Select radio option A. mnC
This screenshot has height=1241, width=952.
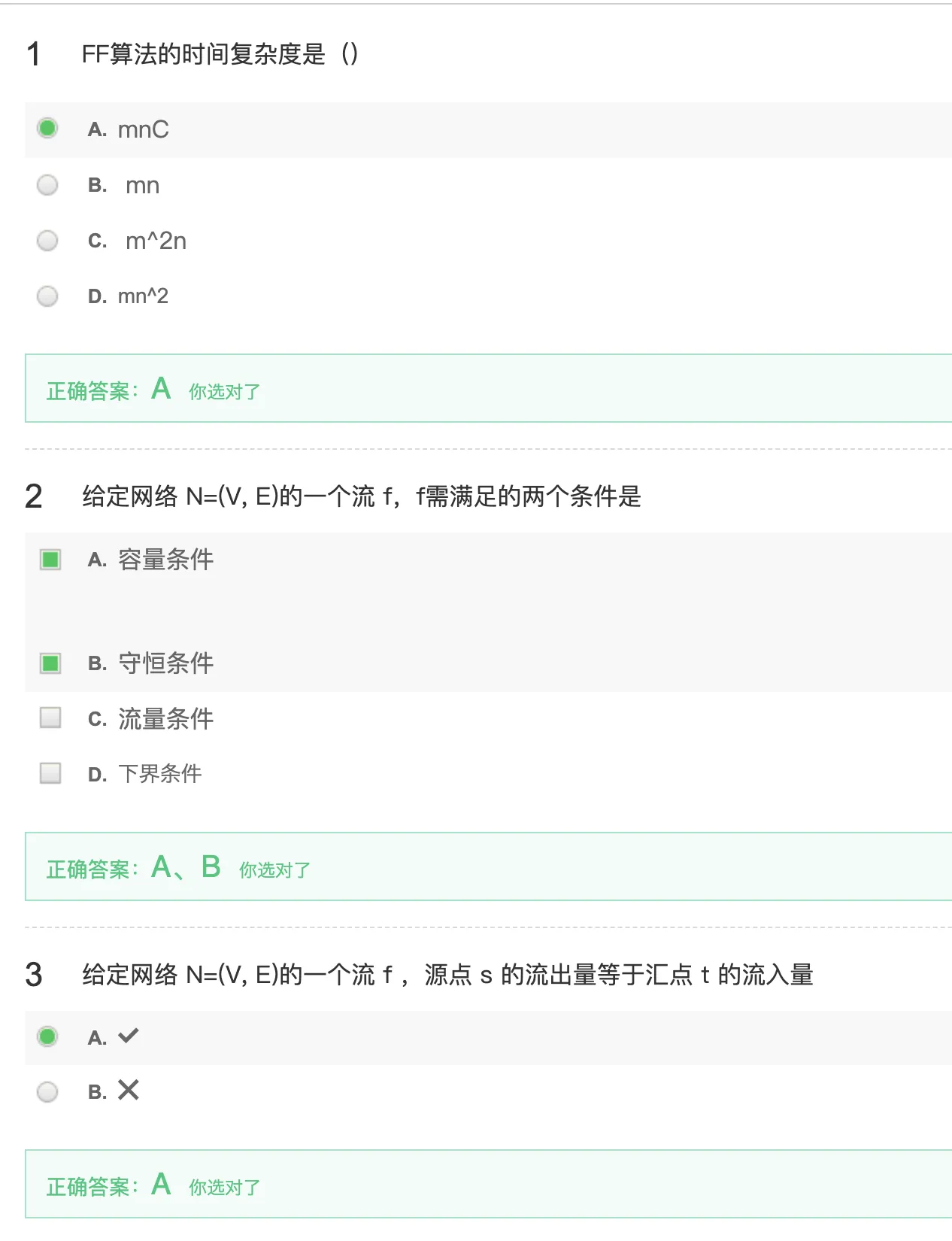pos(47,129)
